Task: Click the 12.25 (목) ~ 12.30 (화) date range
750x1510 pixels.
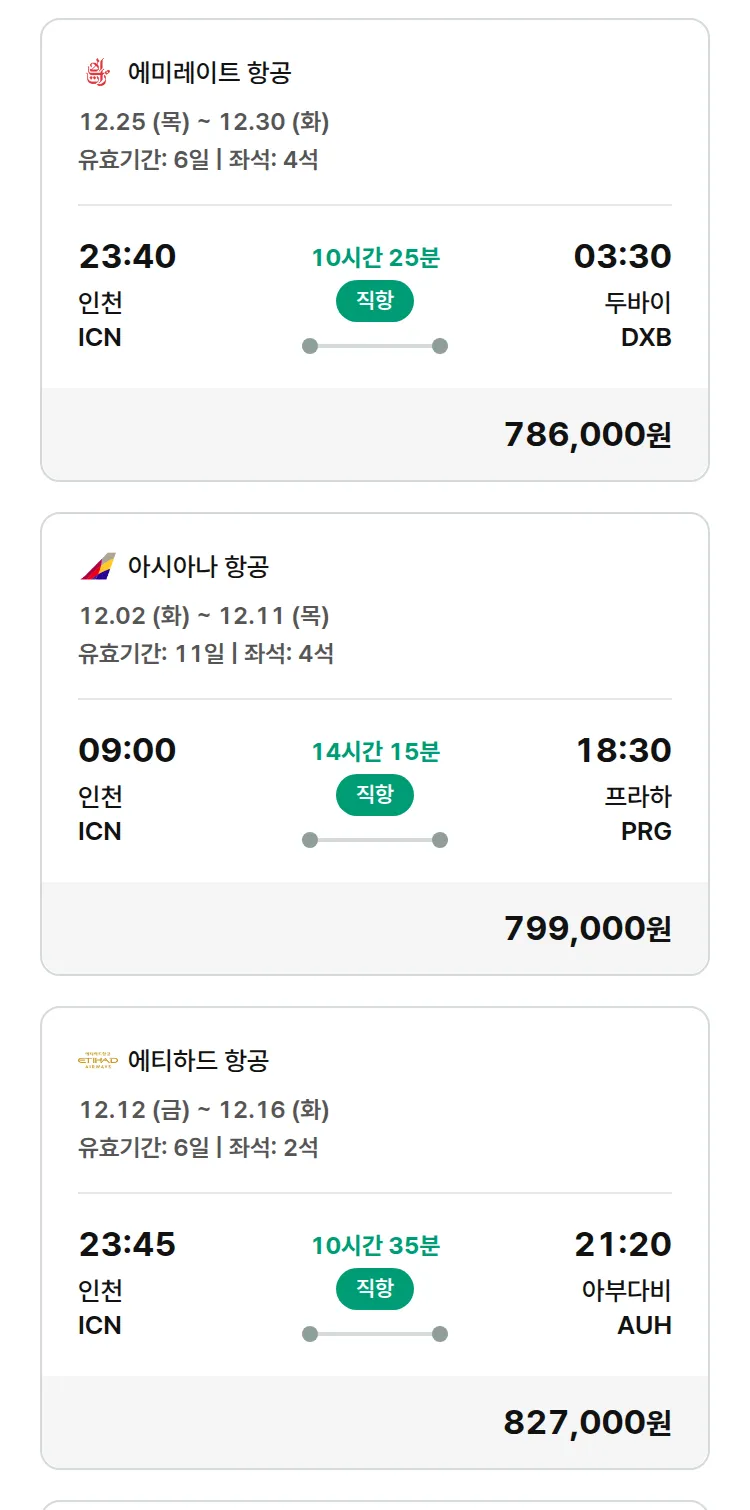Action: pos(204,122)
